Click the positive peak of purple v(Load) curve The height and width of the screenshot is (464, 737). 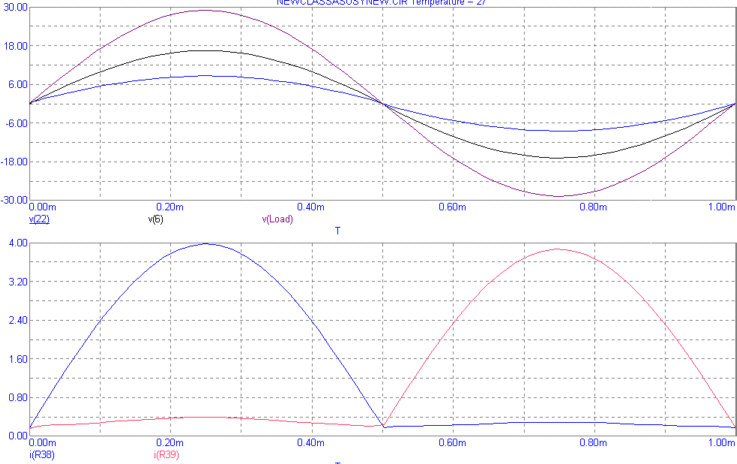[205, 10]
